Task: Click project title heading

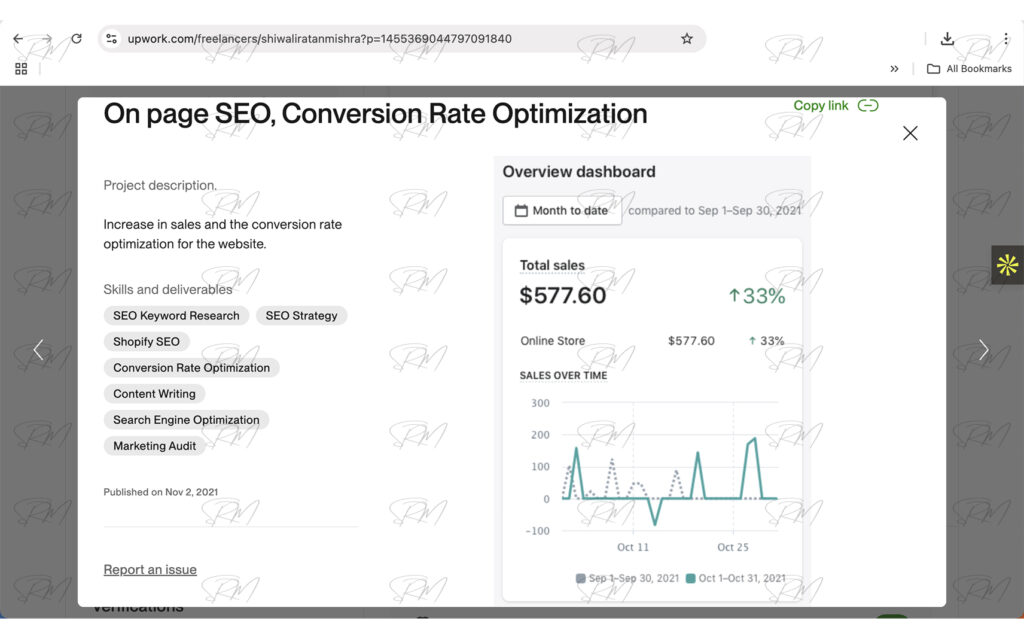Action: [376, 114]
